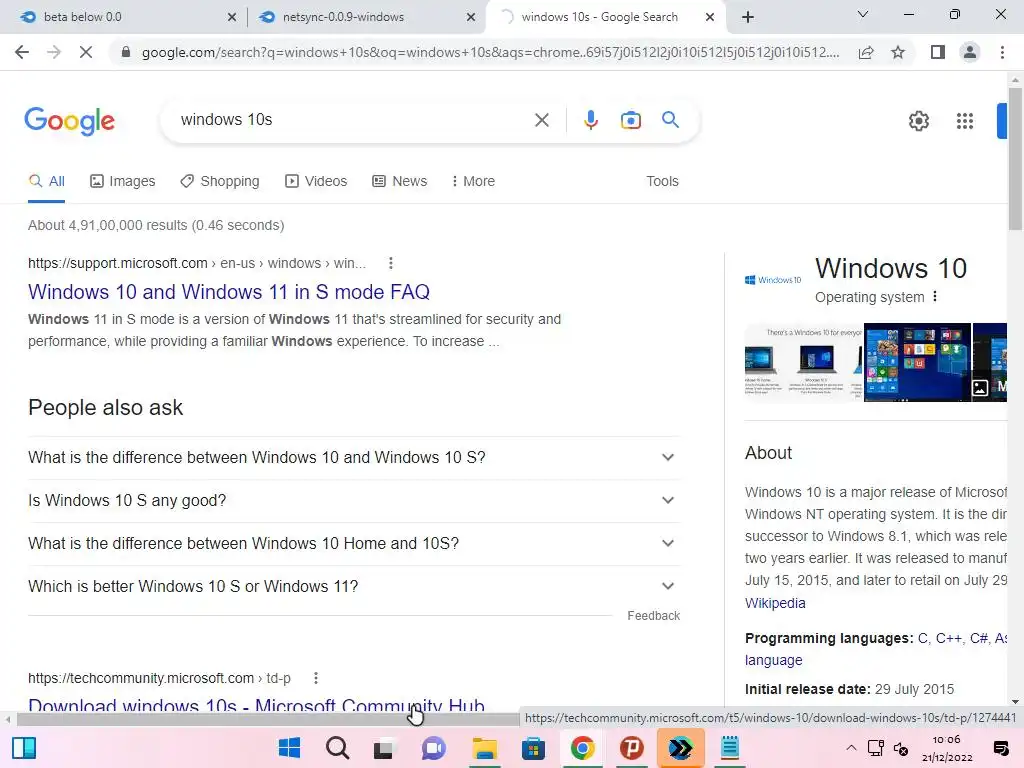Open Task View on taskbar

tap(383, 748)
